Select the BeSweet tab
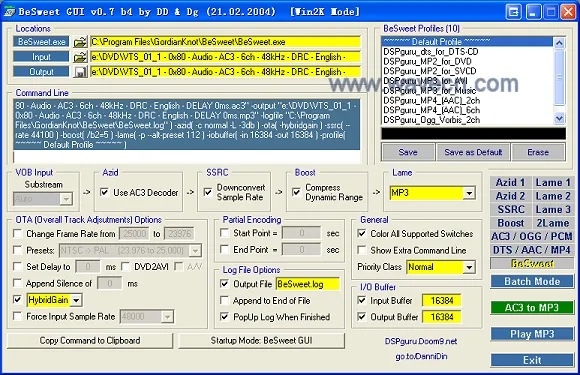Screen dimensions: 580x375 (532, 263)
